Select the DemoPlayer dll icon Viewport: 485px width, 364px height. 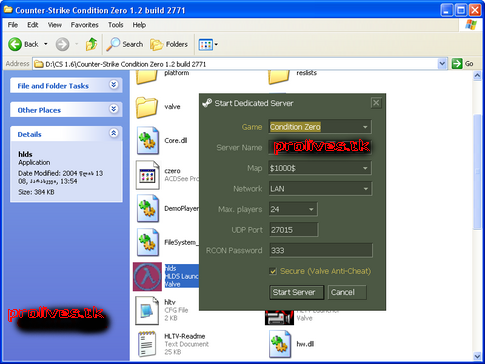point(148,209)
